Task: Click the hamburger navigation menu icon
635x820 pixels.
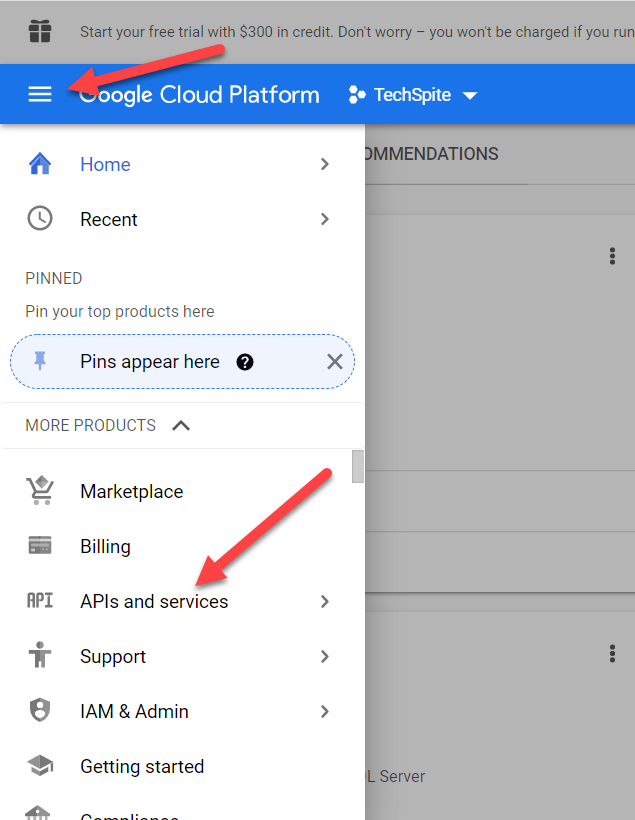Action: click(39, 94)
